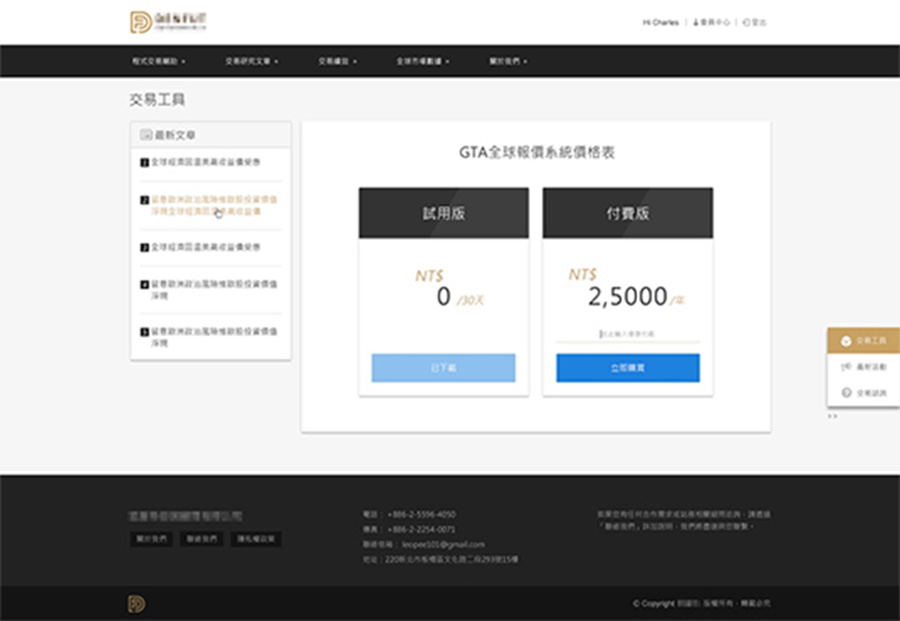Click the GTA全球報價系統價格表 title
900x621 pixels.
click(x=537, y=152)
